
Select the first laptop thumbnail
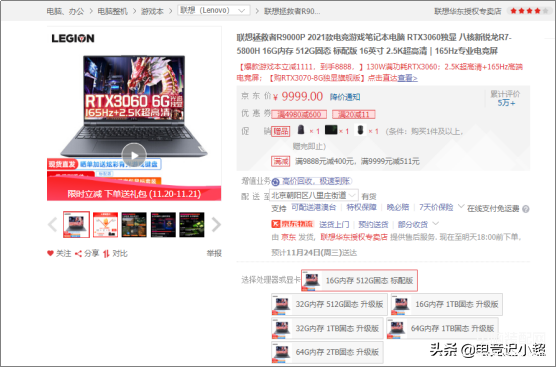pos(76,224)
